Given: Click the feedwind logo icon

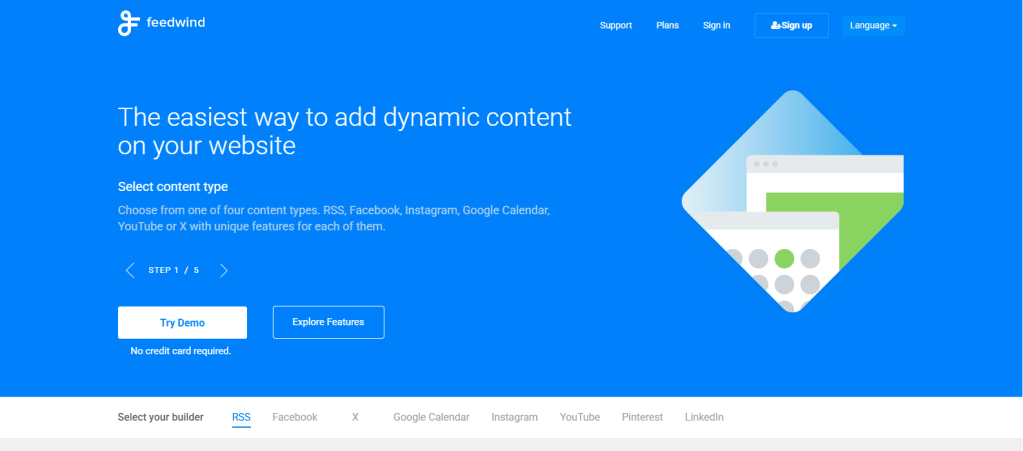Looking at the screenshot, I should point(129,23).
